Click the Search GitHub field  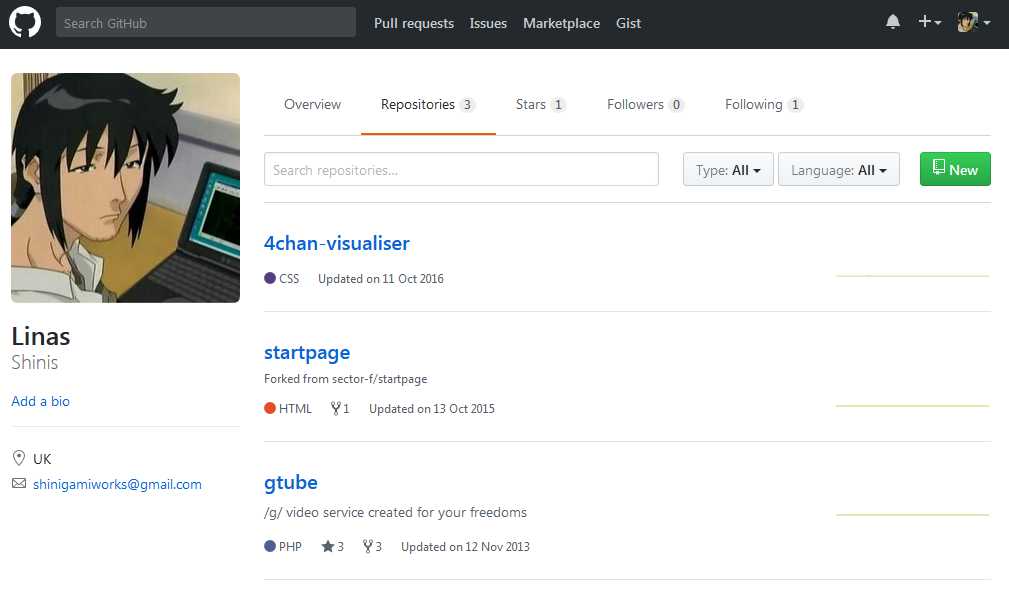click(206, 23)
